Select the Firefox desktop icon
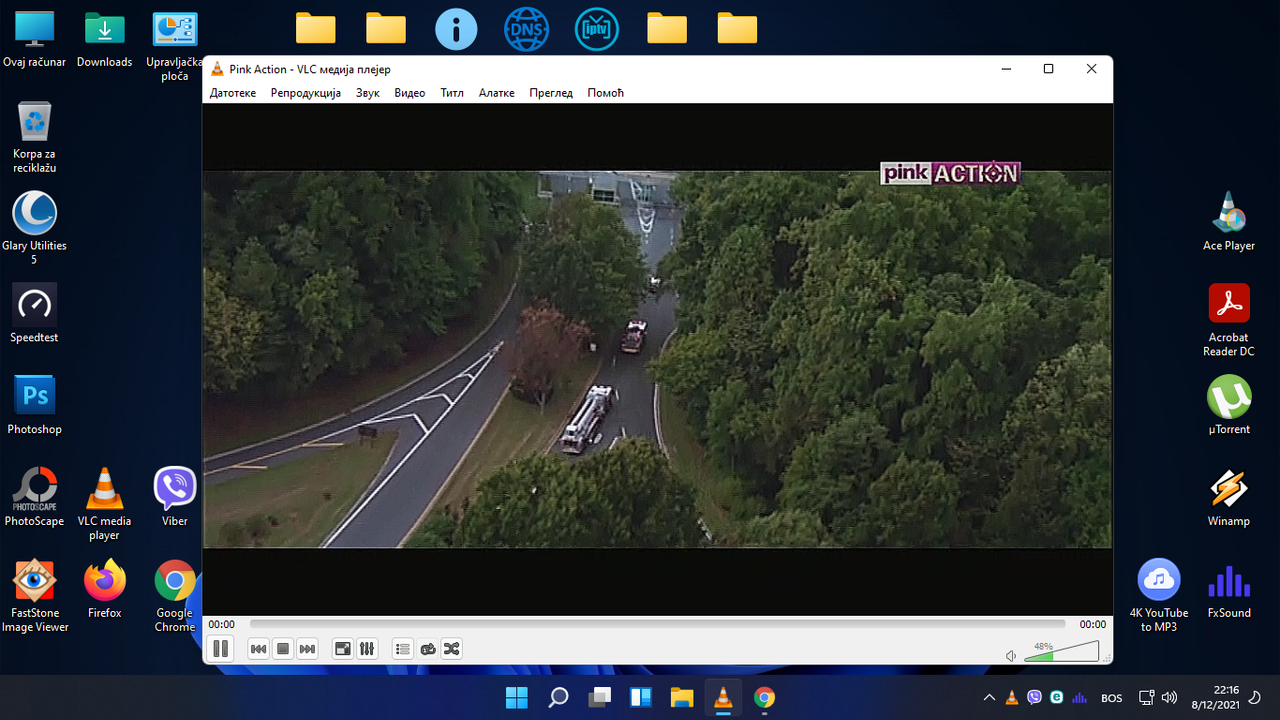Screen dimensions: 1280x720 105,589
